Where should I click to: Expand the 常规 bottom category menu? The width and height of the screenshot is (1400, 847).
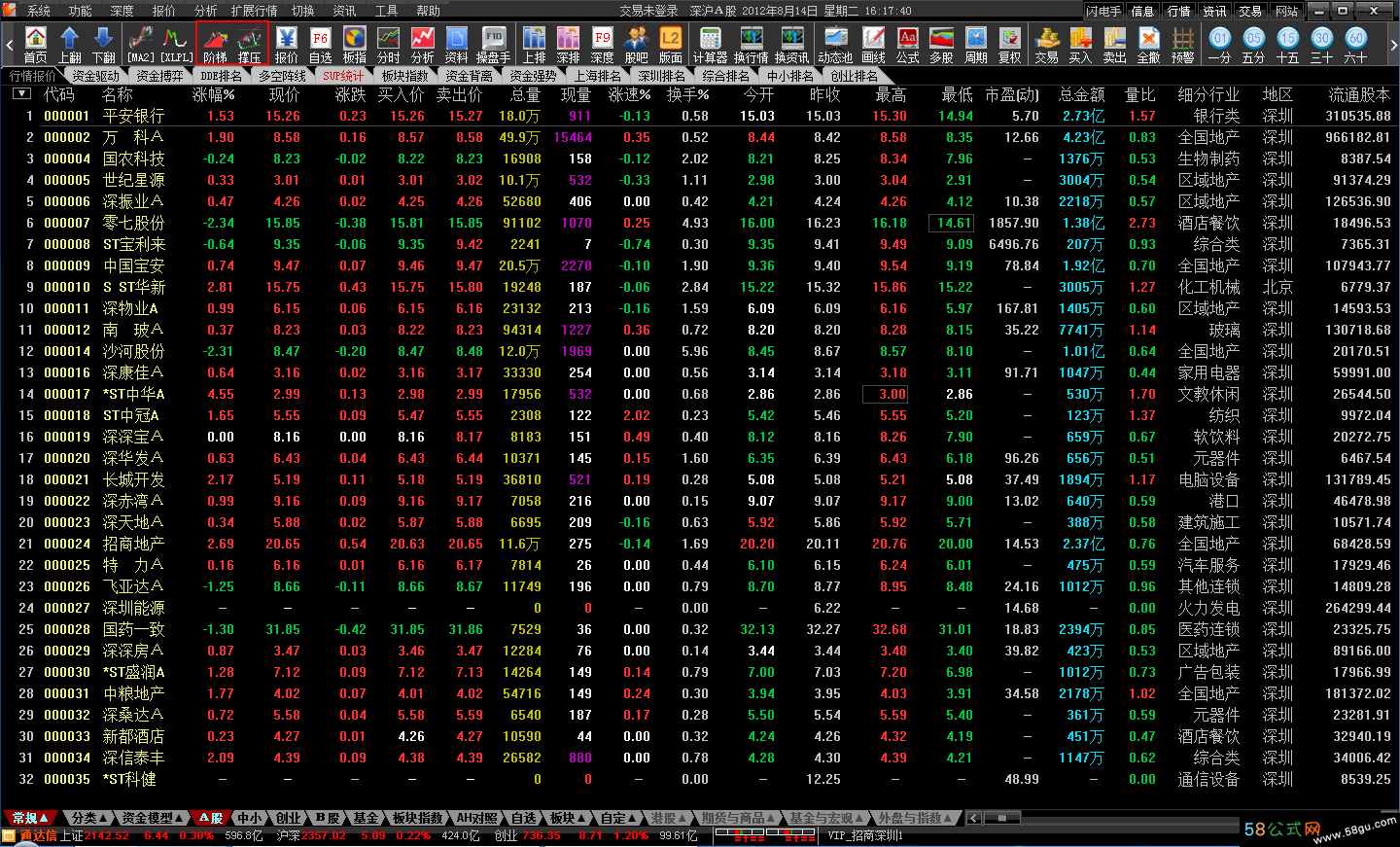click(31, 819)
